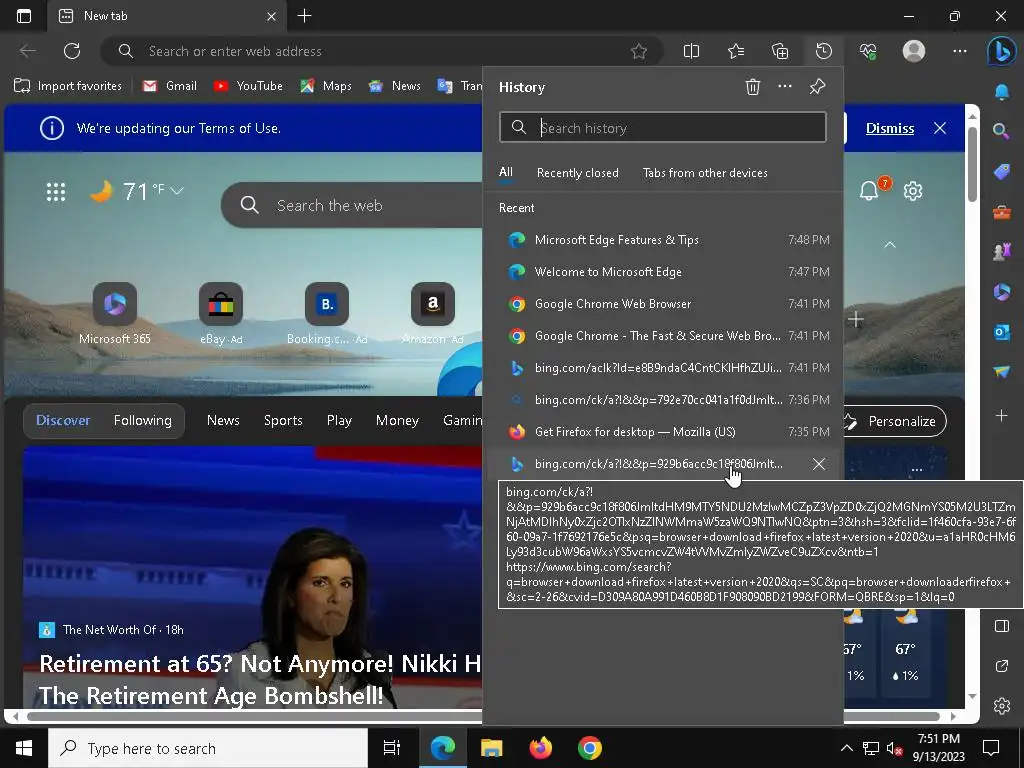Open the 7:36 PM bing.com/ck history entry
1024x768 pixels.
click(664, 400)
